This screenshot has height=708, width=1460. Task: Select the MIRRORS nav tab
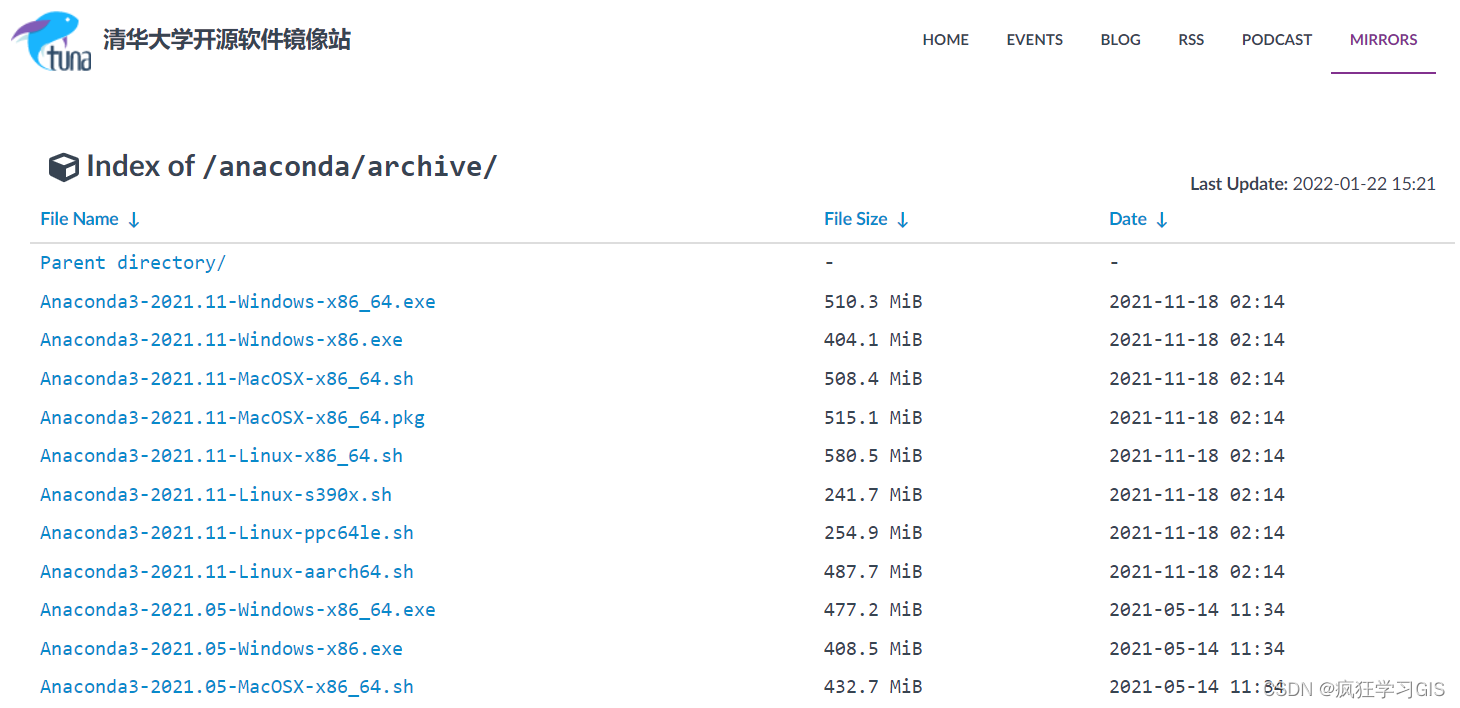pos(1383,40)
